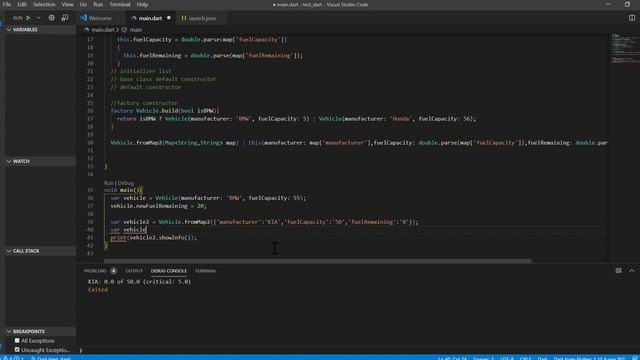This screenshot has height=360, width=640.
Task: Click the 'var vehicle' text on line 40
Action: [128, 230]
